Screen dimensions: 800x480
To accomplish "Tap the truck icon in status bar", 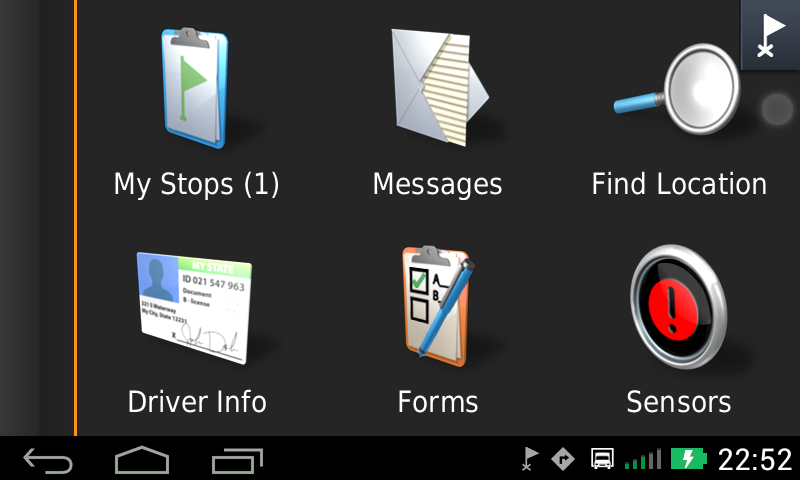I will (x=602, y=459).
